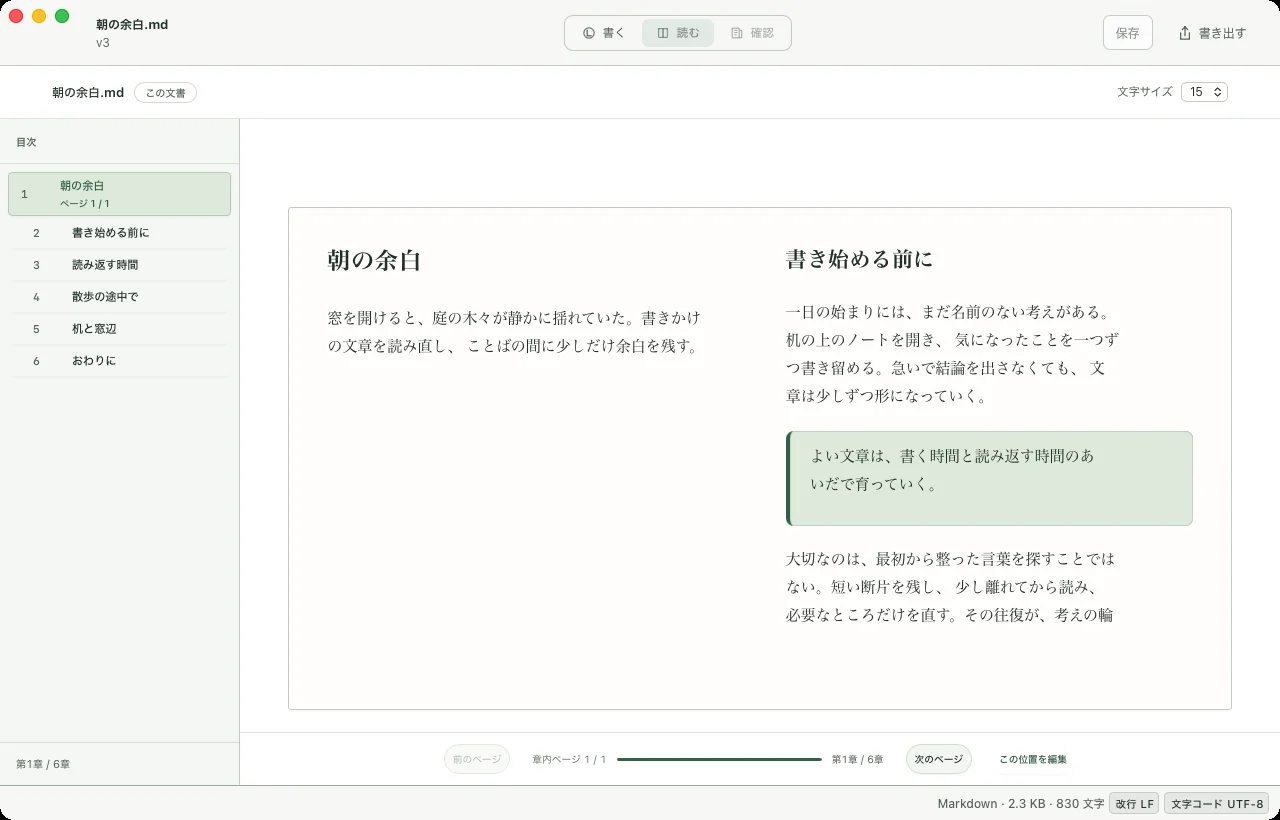The image size is (1280, 820).
Task: Click the green blockquote about よい文章
Action: pos(990,478)
